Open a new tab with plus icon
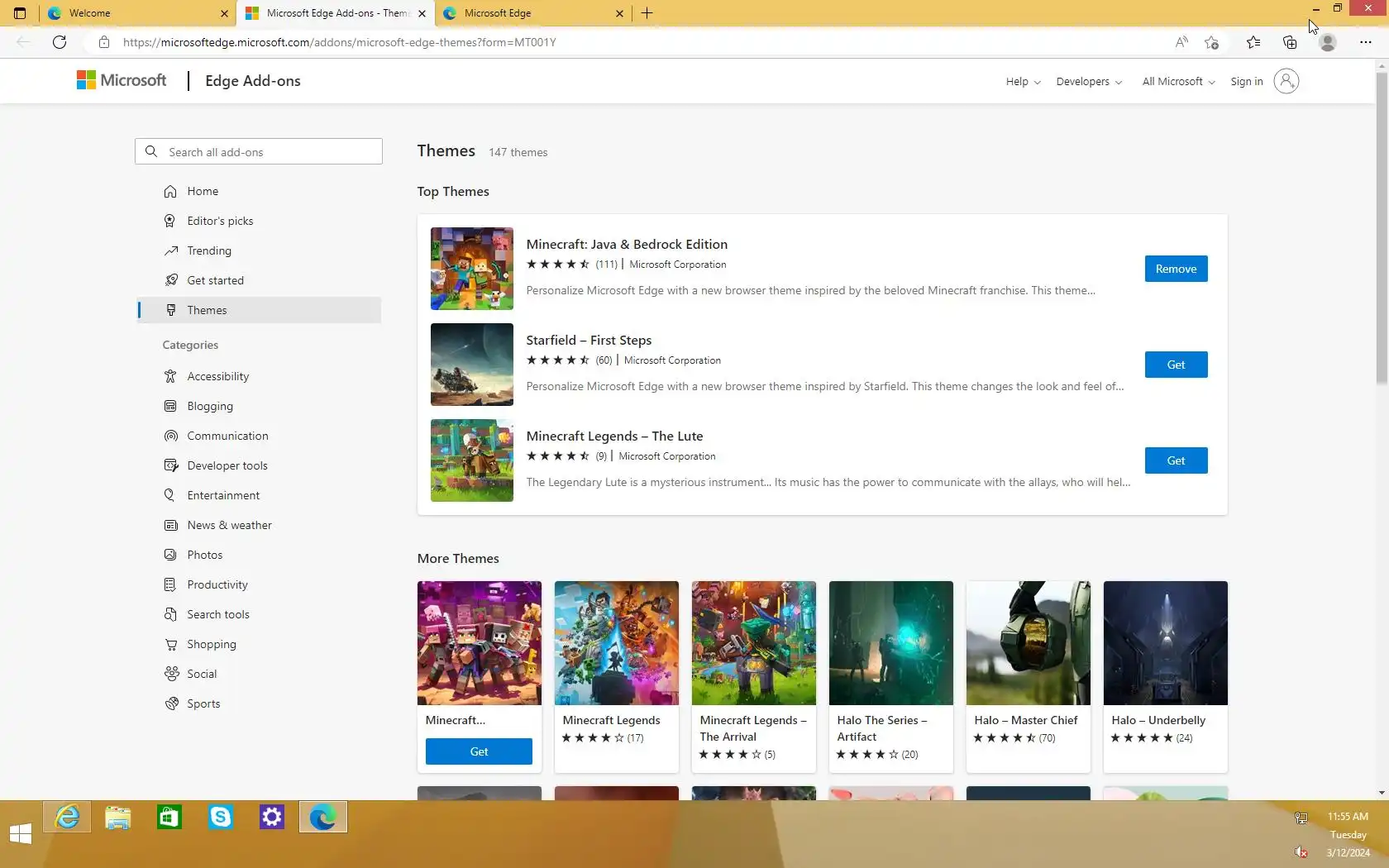 click(647, 13)
